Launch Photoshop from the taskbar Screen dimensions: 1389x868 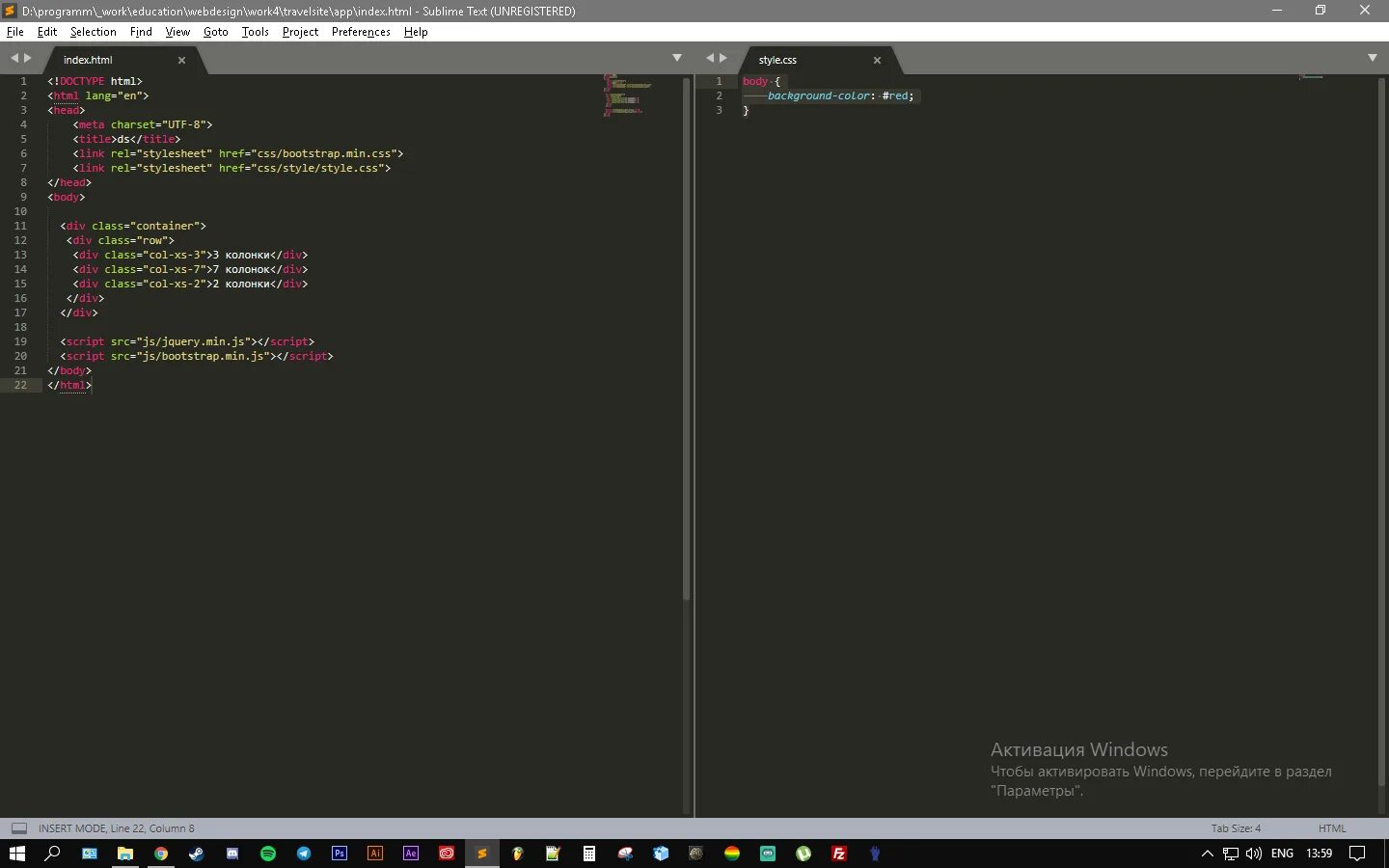pos(340,854)
